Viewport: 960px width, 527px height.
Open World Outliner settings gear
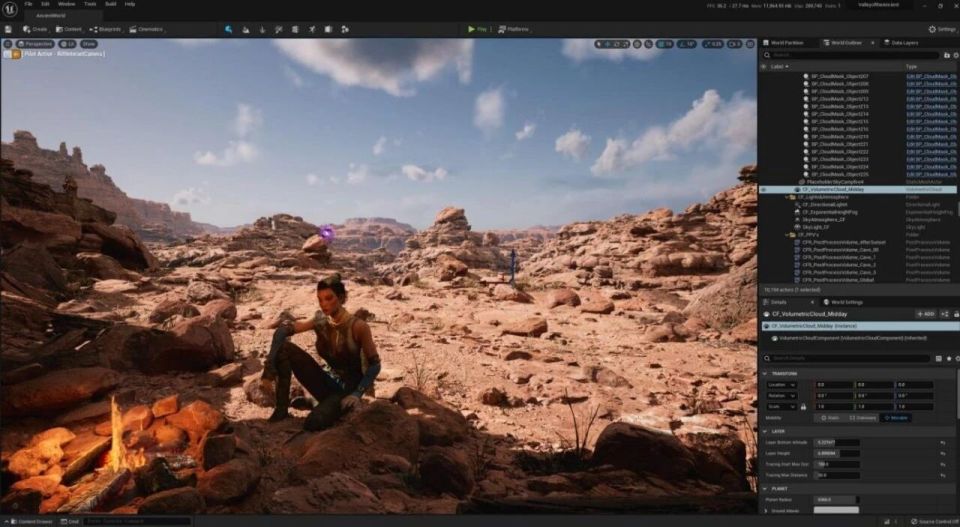point(956,55)
